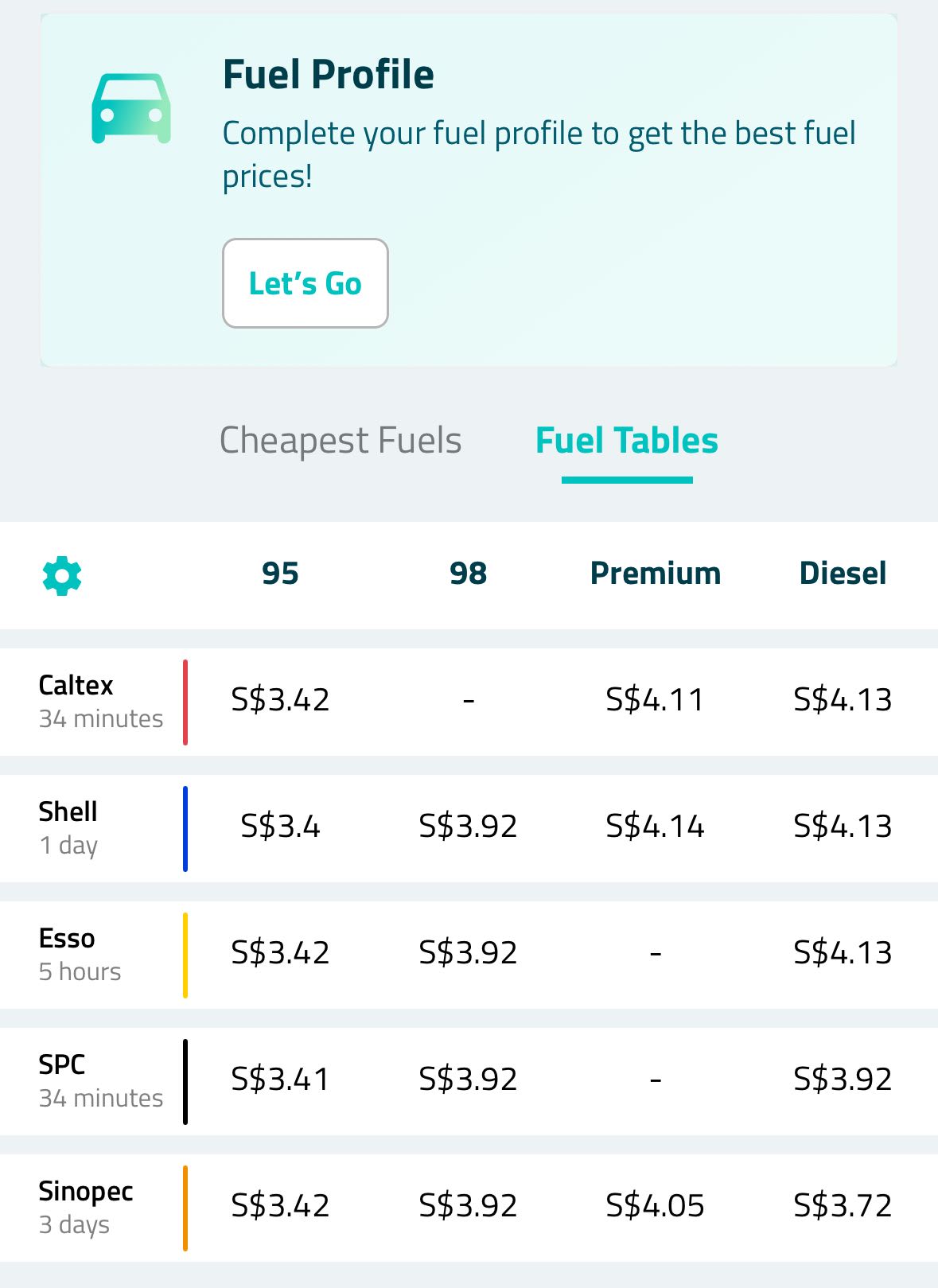Select the Fuel Tables tab
Viewport: 938px width, 1288px height.
(x=627, y=440)
